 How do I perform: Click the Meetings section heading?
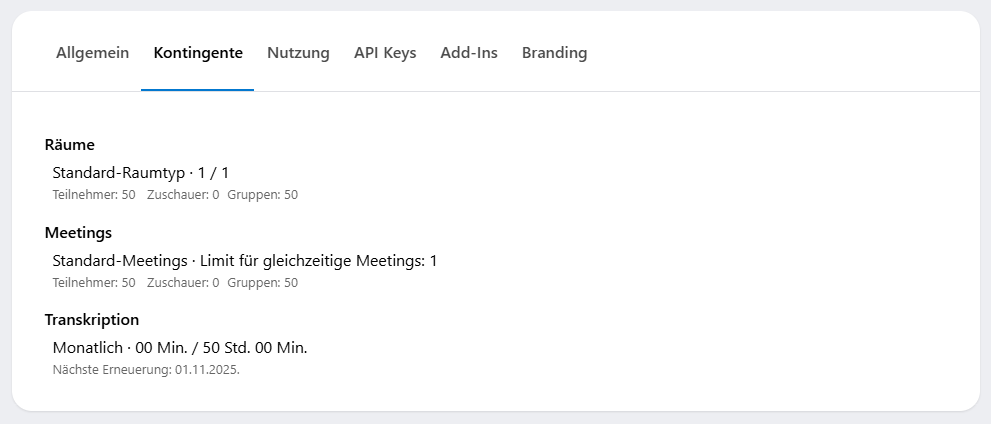pyautogui.click(x=78, y=233)
